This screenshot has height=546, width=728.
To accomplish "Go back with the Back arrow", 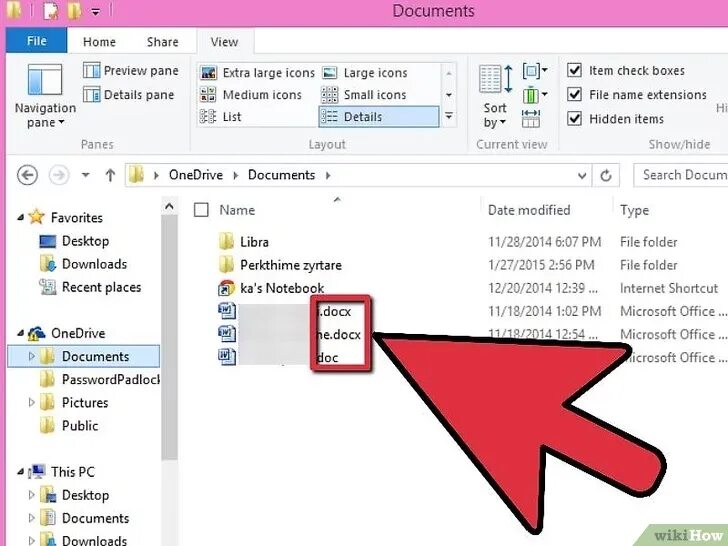I will pos(27,175).
